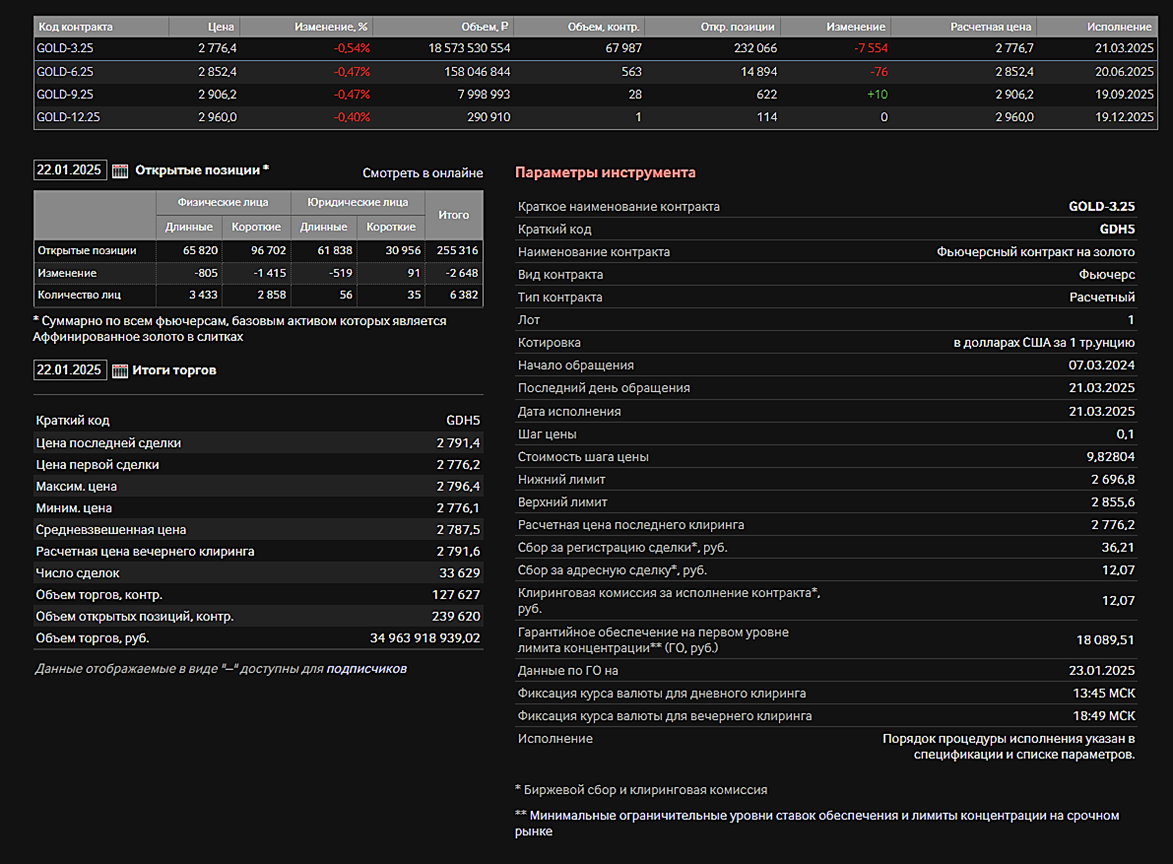
Task: Select the GOLD-6.25 contract code
Action: (65, 72)
